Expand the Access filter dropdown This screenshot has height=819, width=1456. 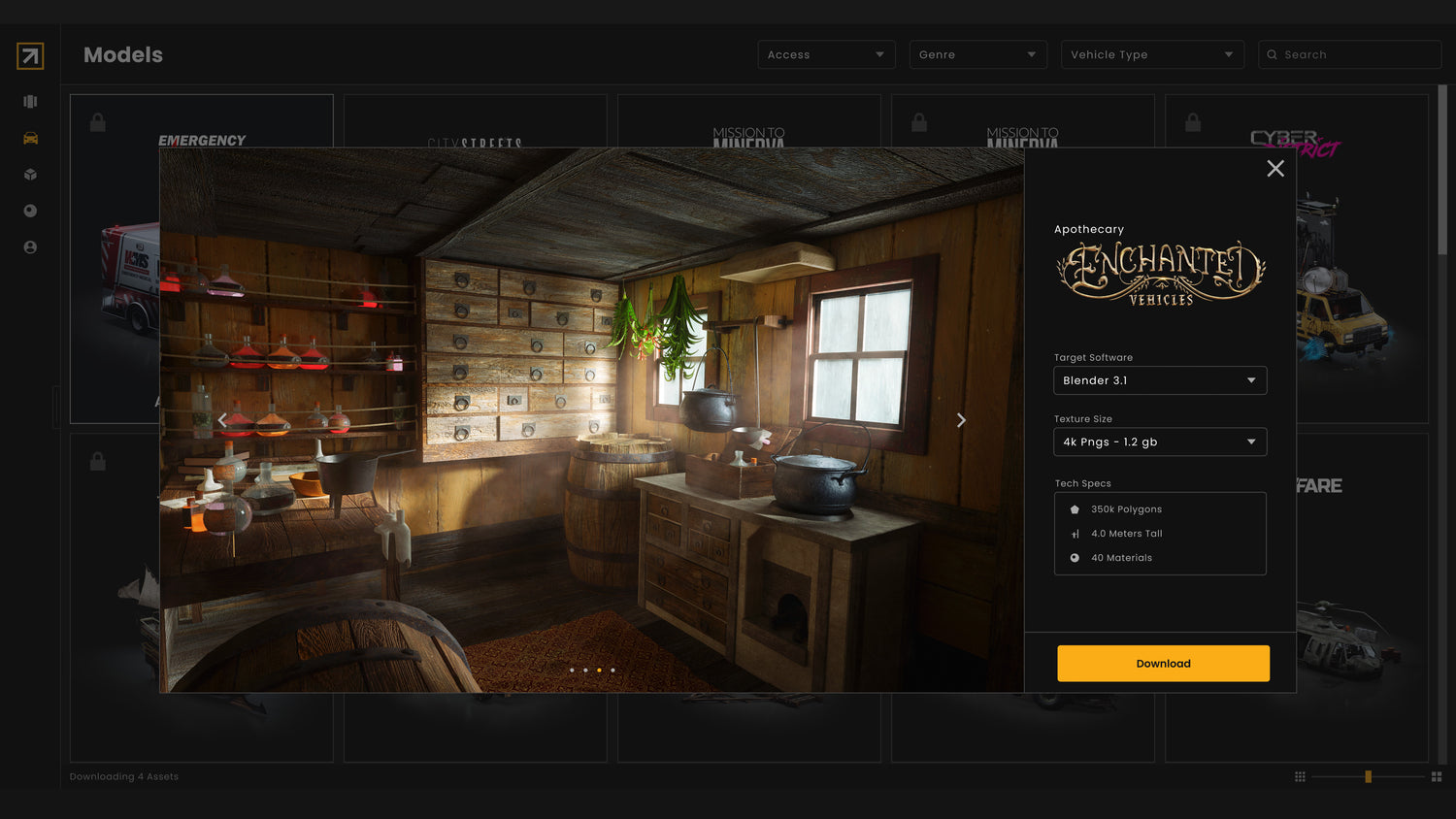click(826, 54)
